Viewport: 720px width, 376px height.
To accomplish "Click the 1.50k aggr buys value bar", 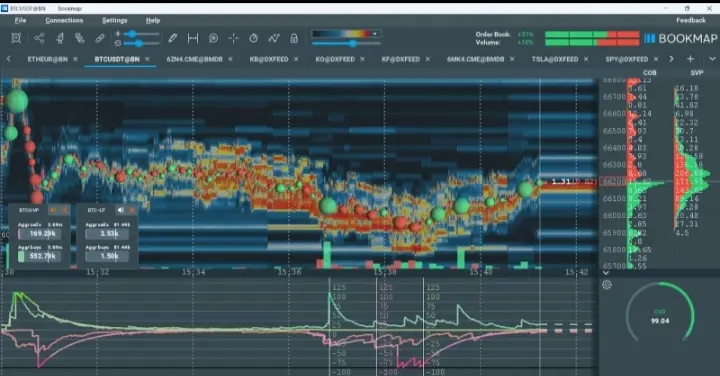I will click(108, 256).
